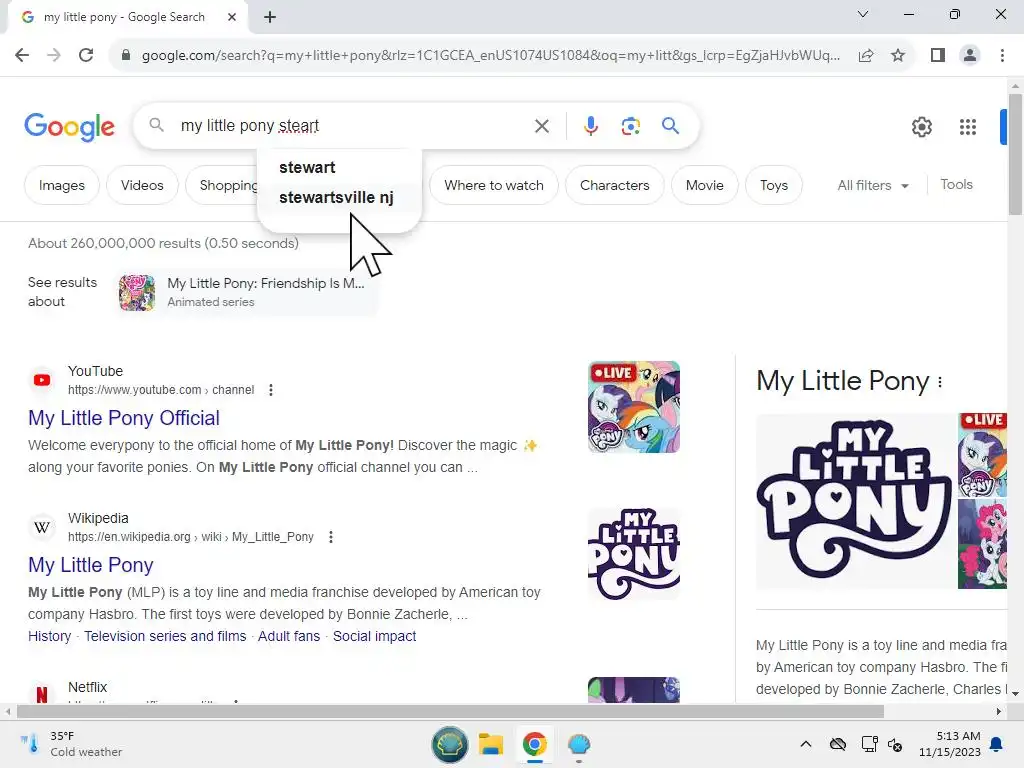Go to Google homepage logo
This screenshot has width=1024, height=768.
click(69, 126)
